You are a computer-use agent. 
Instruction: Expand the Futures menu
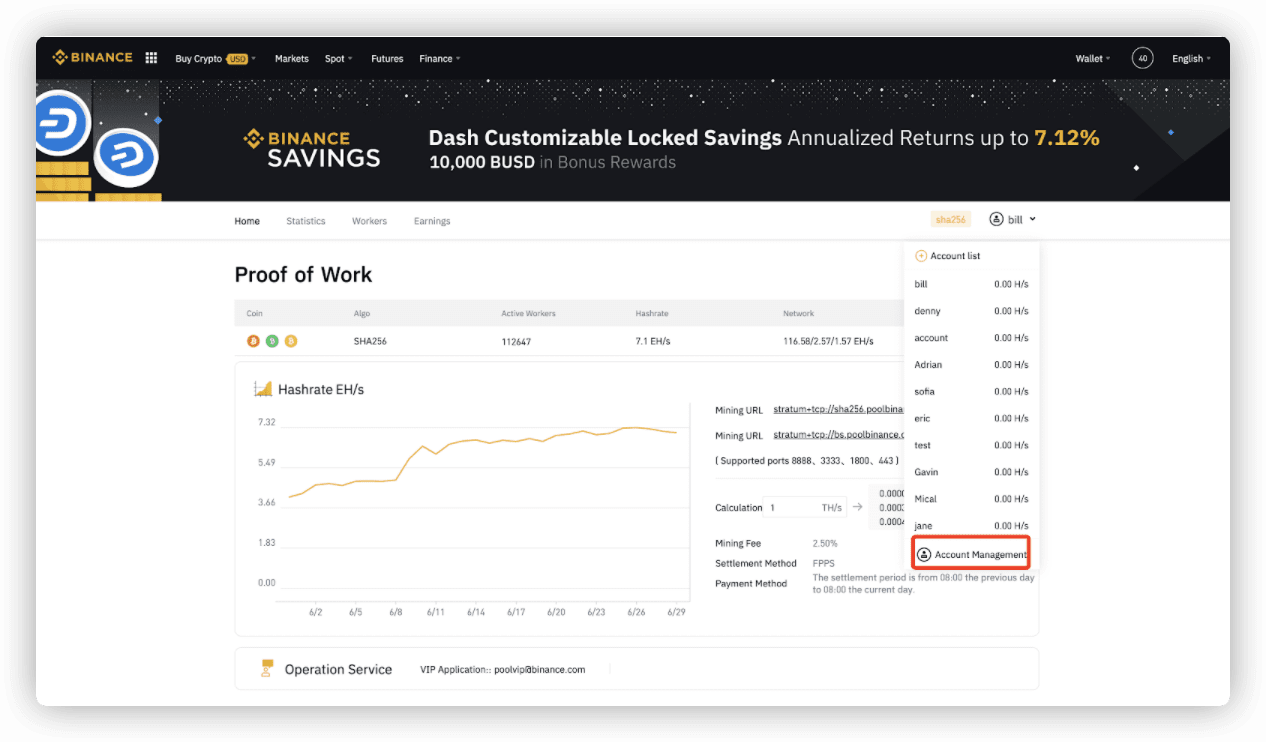387,59
